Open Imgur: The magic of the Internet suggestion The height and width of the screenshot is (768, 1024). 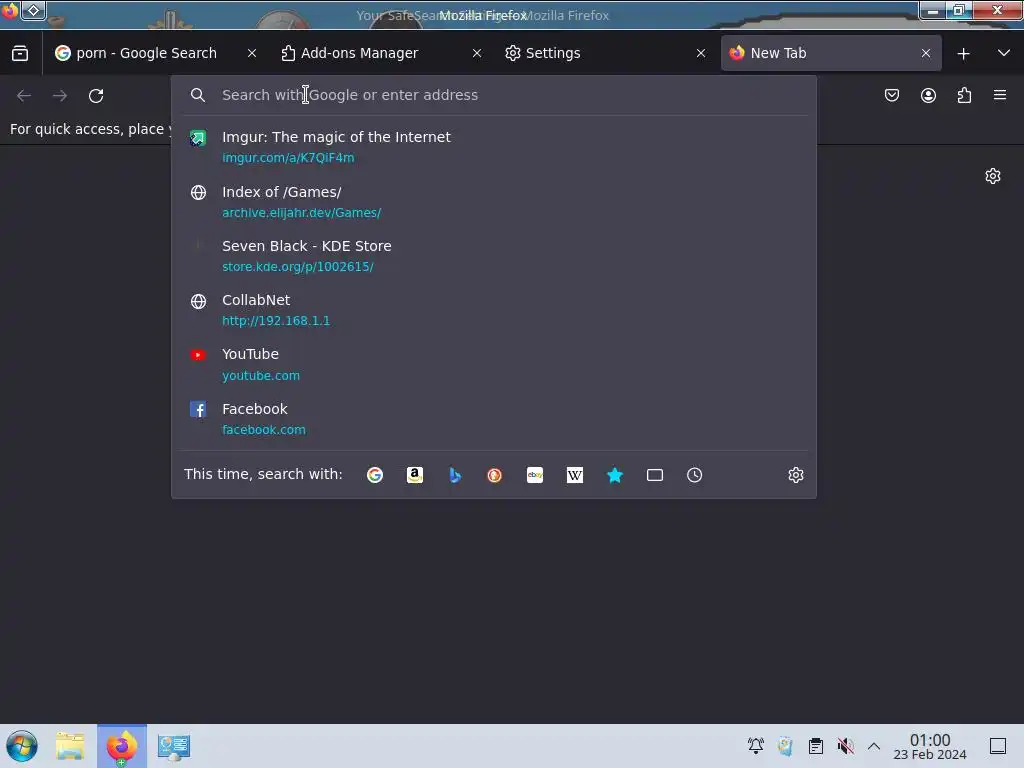pyautogui.click(x=494, y=147)
